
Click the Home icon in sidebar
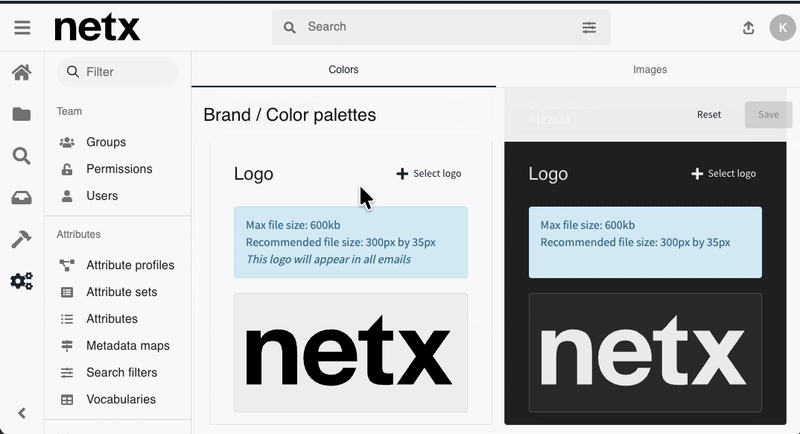pyautogui.click(x=21, y=72)
